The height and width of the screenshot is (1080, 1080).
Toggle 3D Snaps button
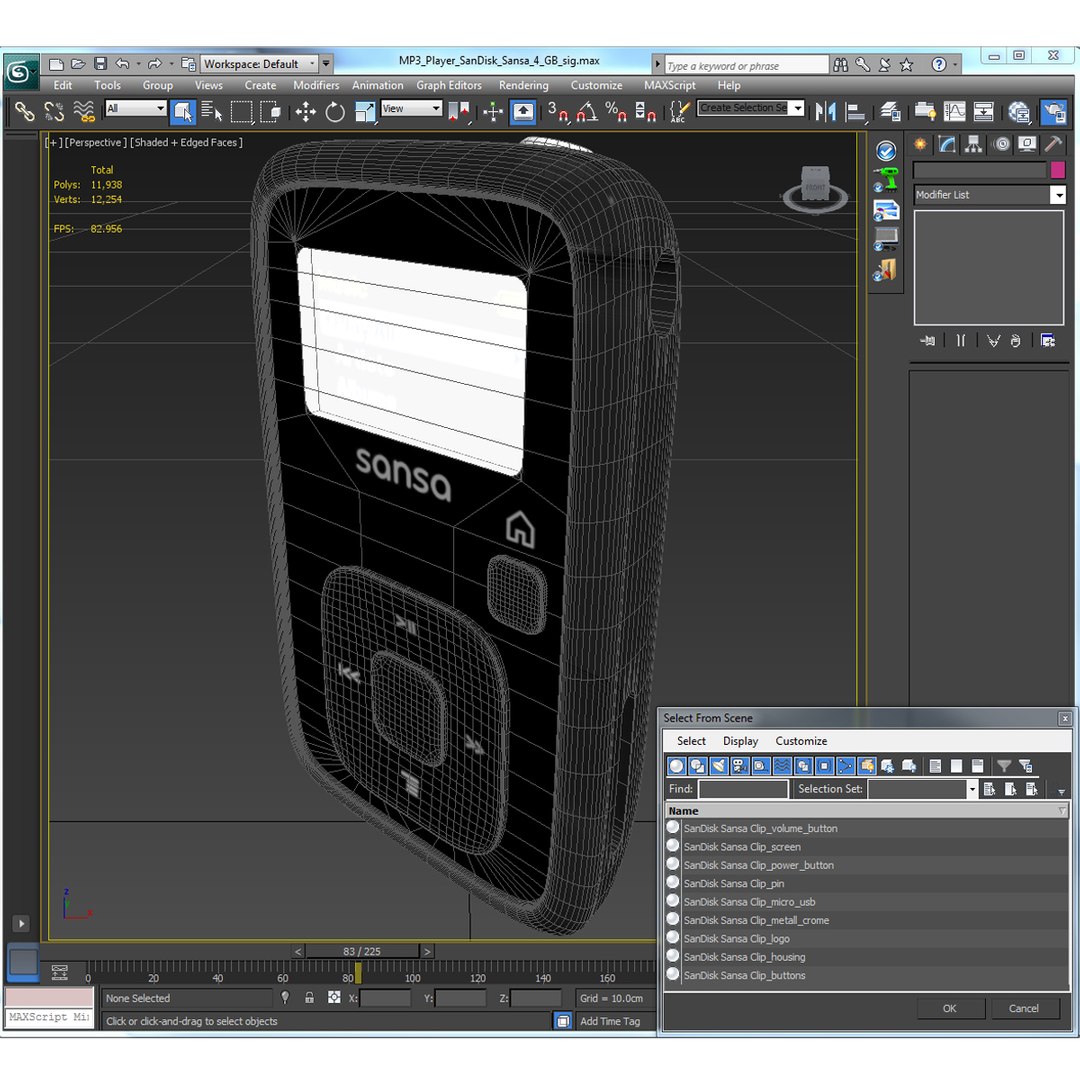click(557, 112)
